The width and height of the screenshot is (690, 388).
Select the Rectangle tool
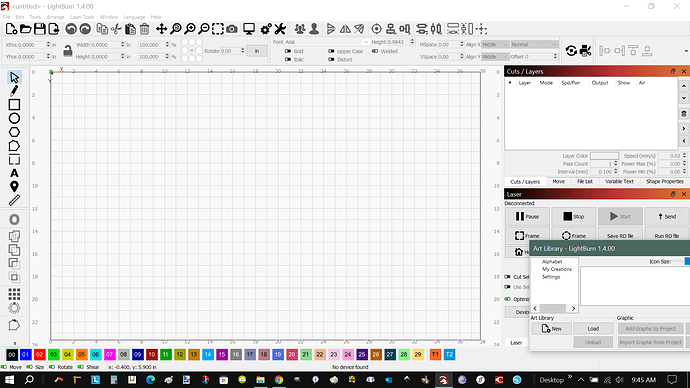click(x=14, y=105)
